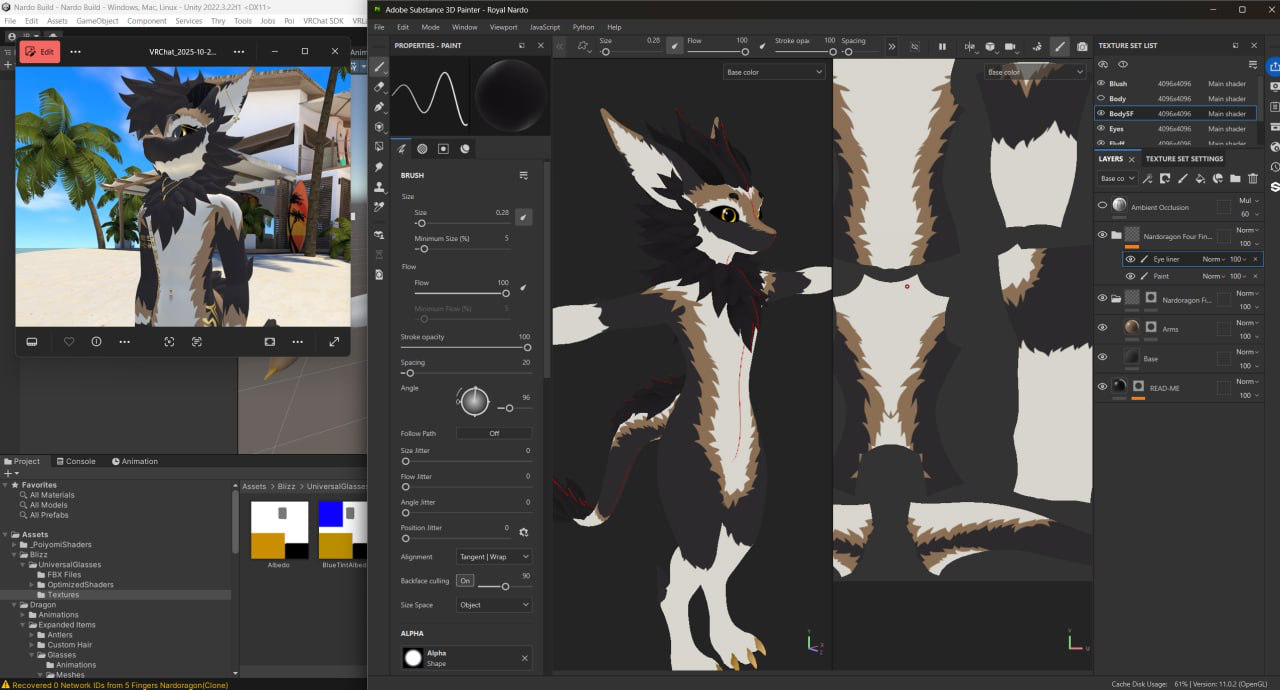Select the Clone stamp tool
The height and width of the screenshot is (690, 1280).
coord(379,187)
